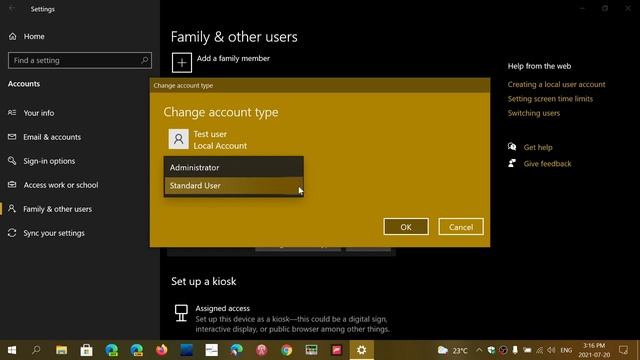Open Your info page

pyautogui.click(x=38, y=113)
